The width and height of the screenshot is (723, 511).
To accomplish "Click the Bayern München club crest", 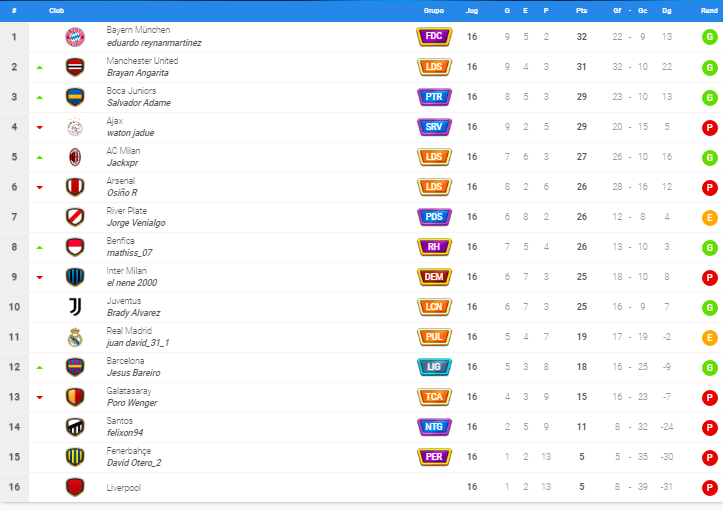I will [75, 37].
